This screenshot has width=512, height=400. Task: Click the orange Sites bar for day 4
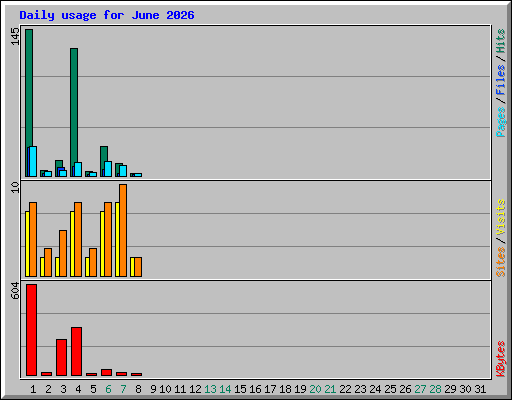[78, 239]
